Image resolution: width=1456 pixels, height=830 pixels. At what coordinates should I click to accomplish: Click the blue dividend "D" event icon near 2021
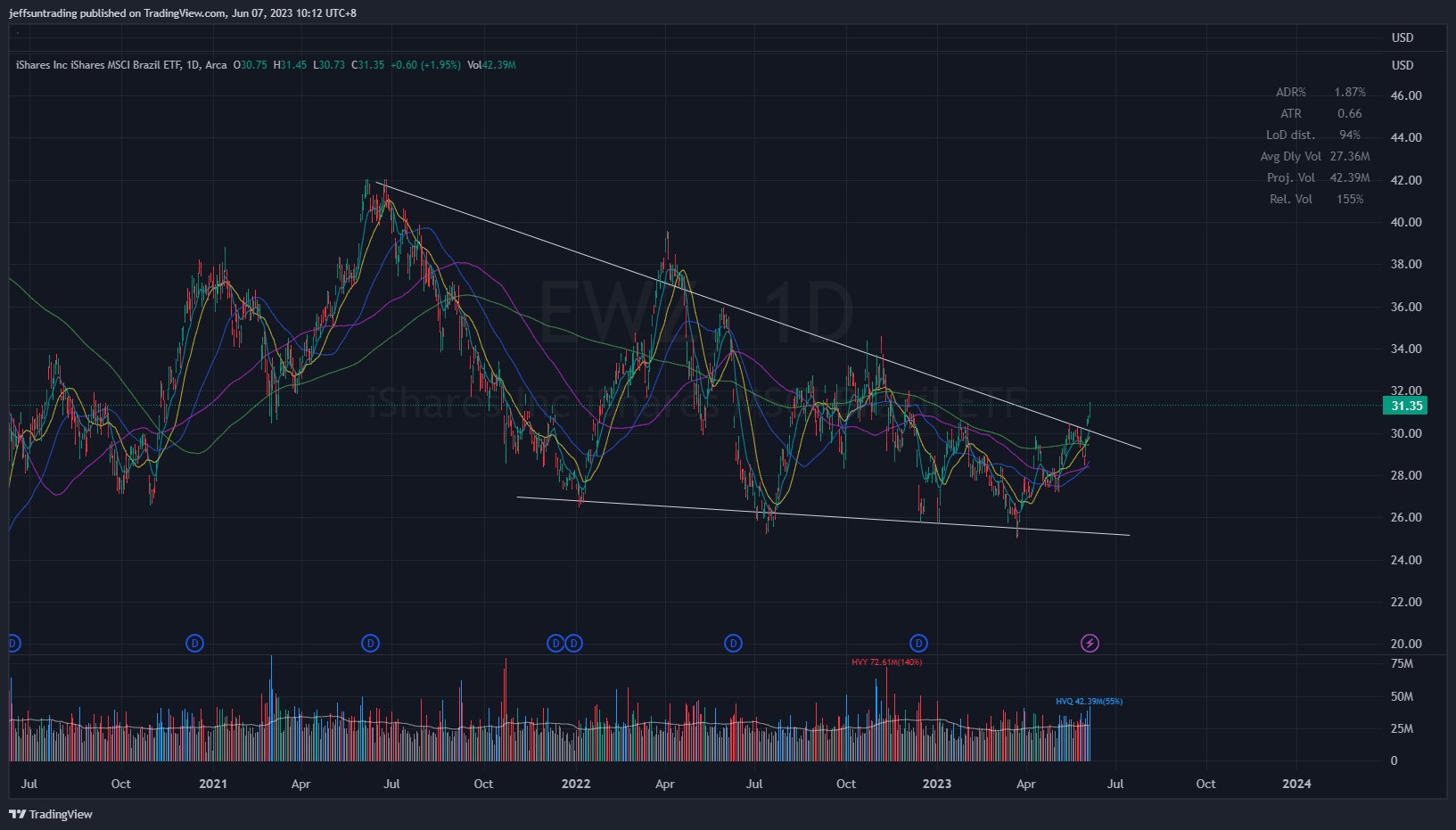[194, 643]
